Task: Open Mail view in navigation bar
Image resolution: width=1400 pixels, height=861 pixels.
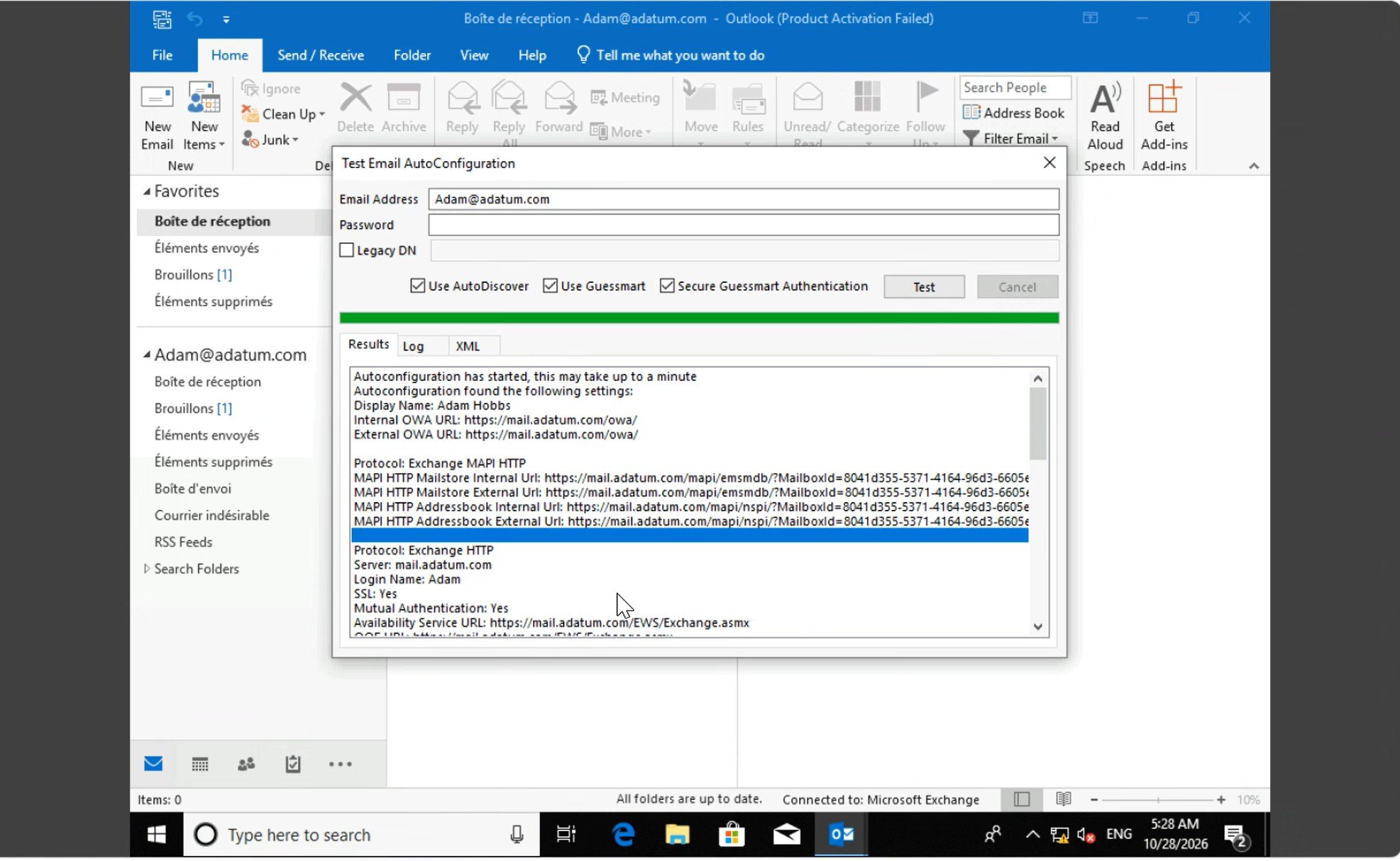Action: tap(153, 764)
